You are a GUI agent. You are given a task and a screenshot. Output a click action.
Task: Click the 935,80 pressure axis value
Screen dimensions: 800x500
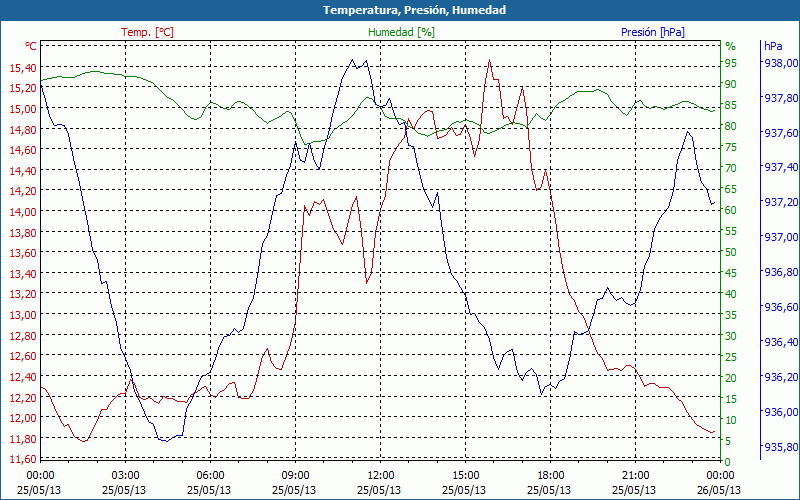(781, 446)
